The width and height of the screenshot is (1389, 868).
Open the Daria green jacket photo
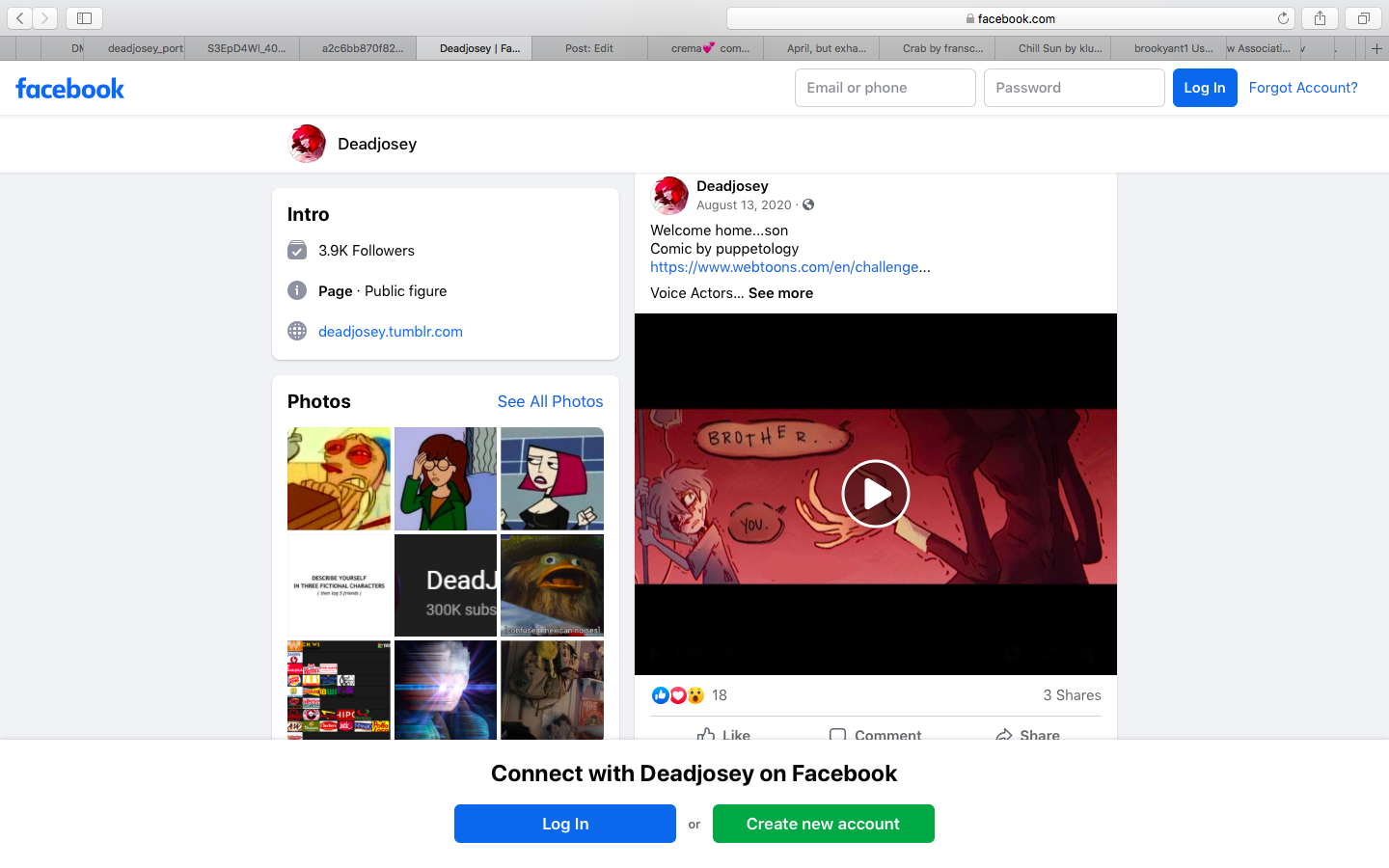tap(446, 478)
